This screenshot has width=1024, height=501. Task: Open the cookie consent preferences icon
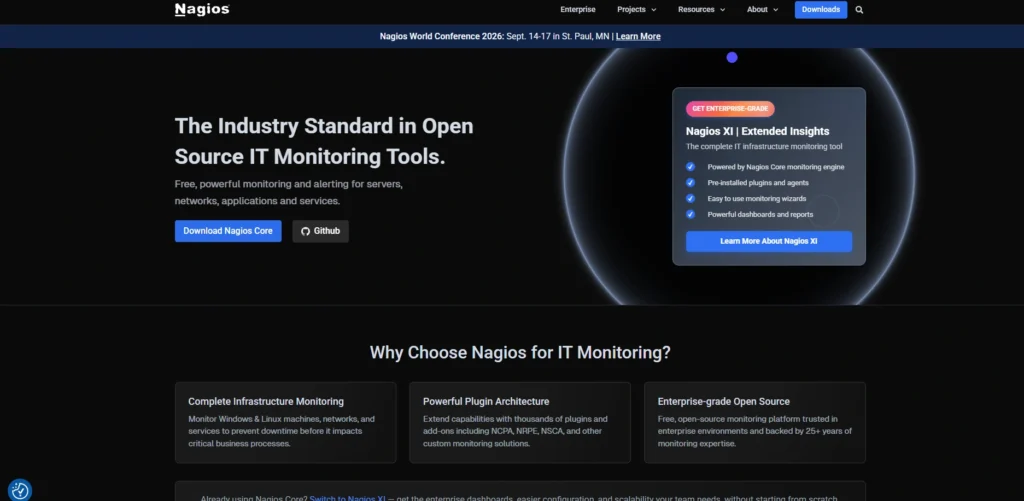(20, 490)
